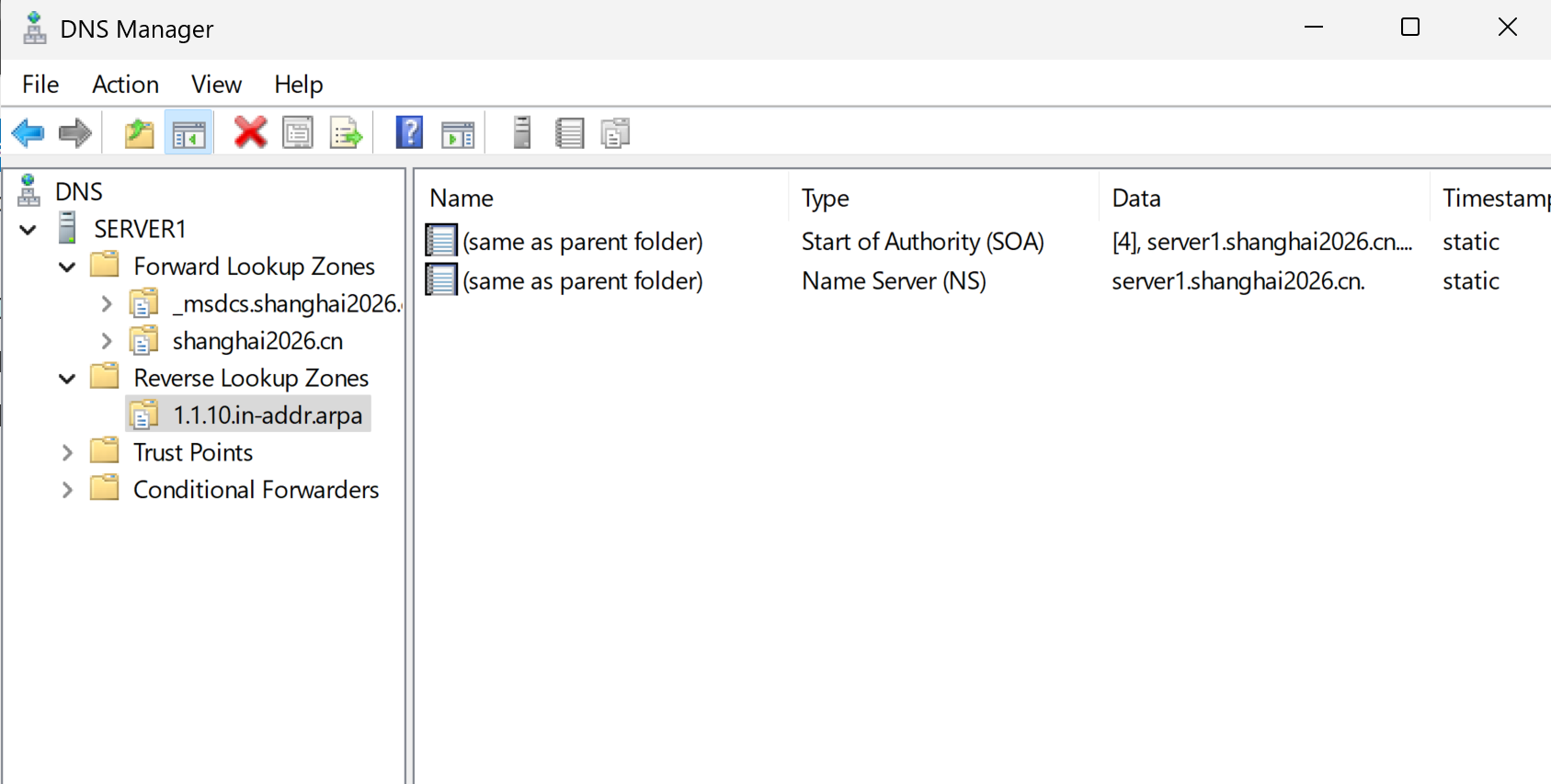The height and width of the screenshot is (784, 1551).
Task: Toggle the Show/Hide Action Pane icon
Action: click(x=458, y=134)
